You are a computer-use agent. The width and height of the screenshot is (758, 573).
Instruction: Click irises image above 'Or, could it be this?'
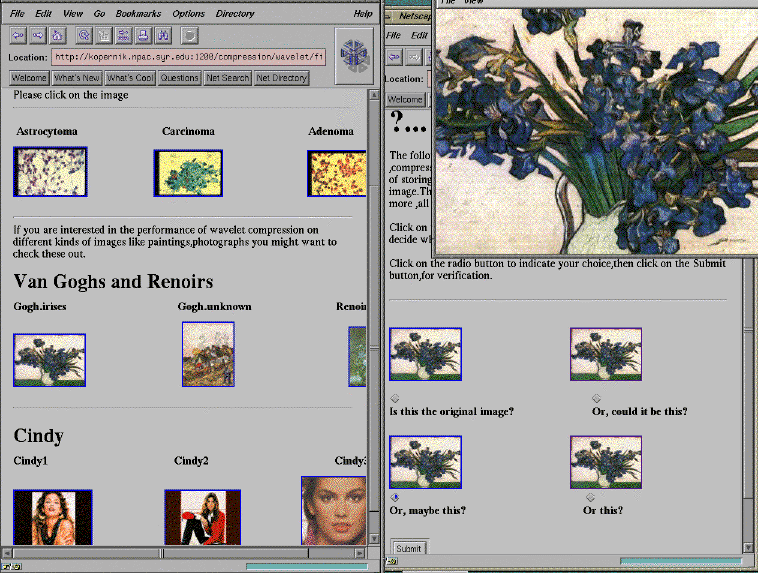point(606,354)
